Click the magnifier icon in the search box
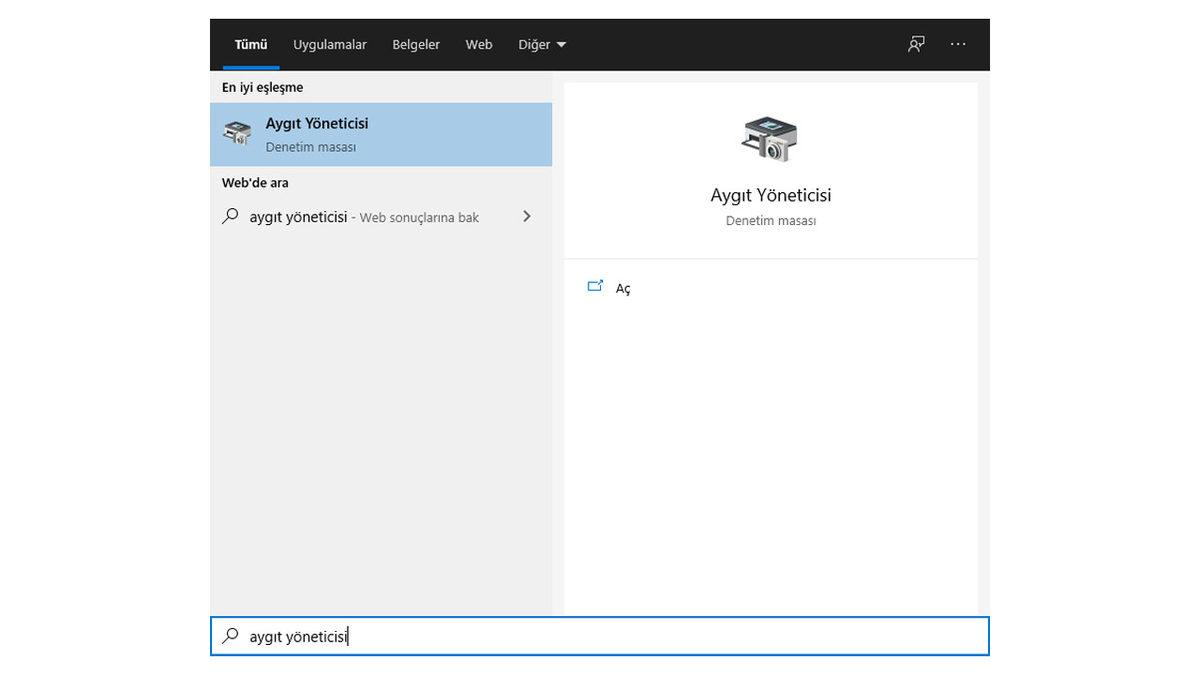Viewport: 1200px width, 675px height. point(230,636)
